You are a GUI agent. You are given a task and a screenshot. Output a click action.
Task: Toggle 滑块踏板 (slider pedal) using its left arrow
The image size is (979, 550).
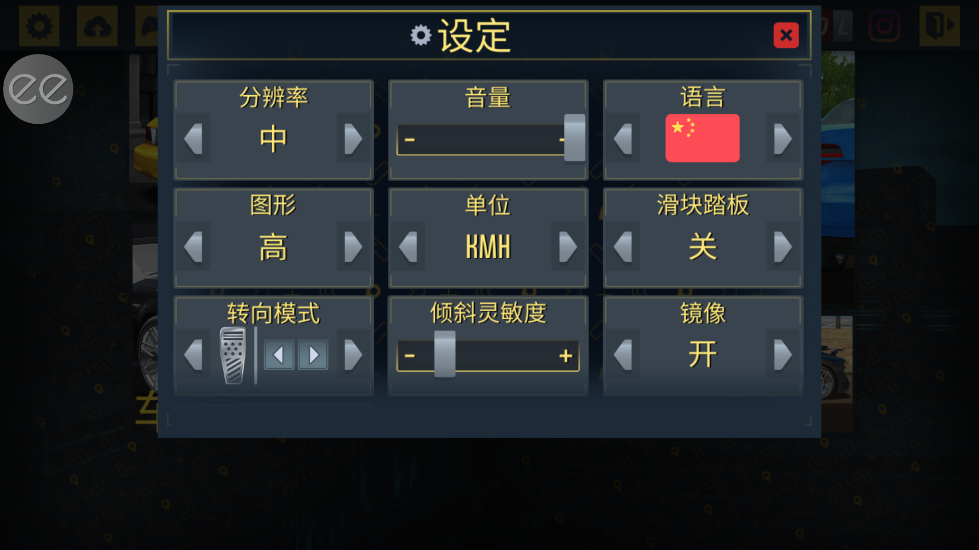pyautogui.click(x=623, y=247)
